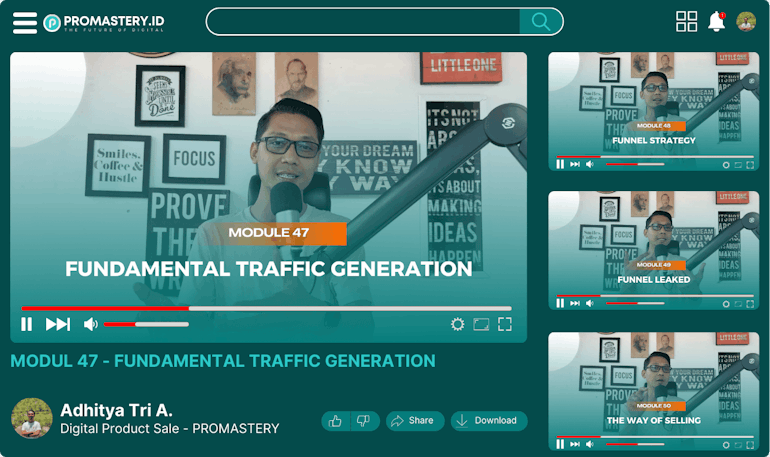Click the Download button
This screenshot has height=457, width=770.
pyautogui.click(x=488, y=421)
